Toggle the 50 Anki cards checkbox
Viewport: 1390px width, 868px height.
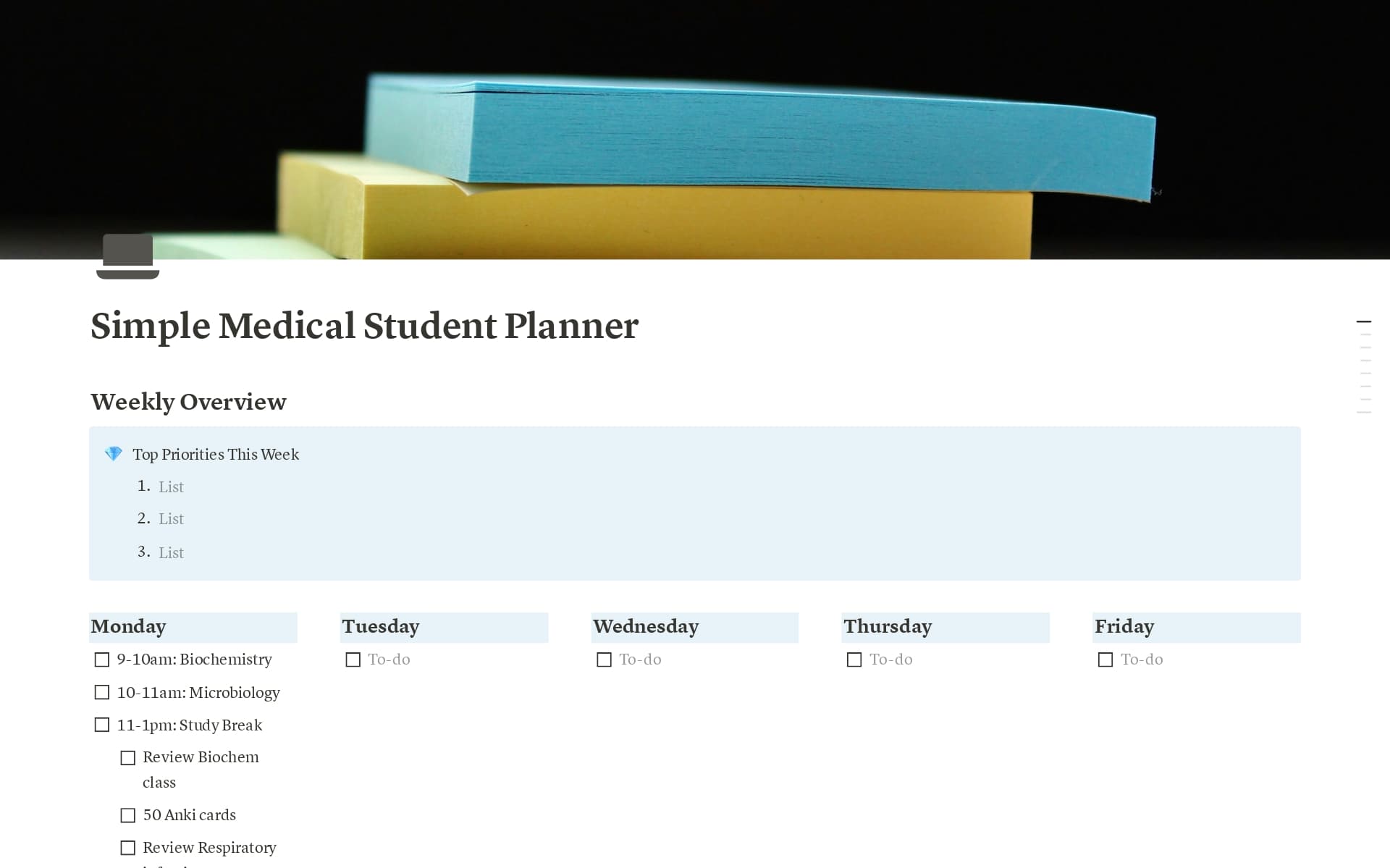click(x=128, y=816)
